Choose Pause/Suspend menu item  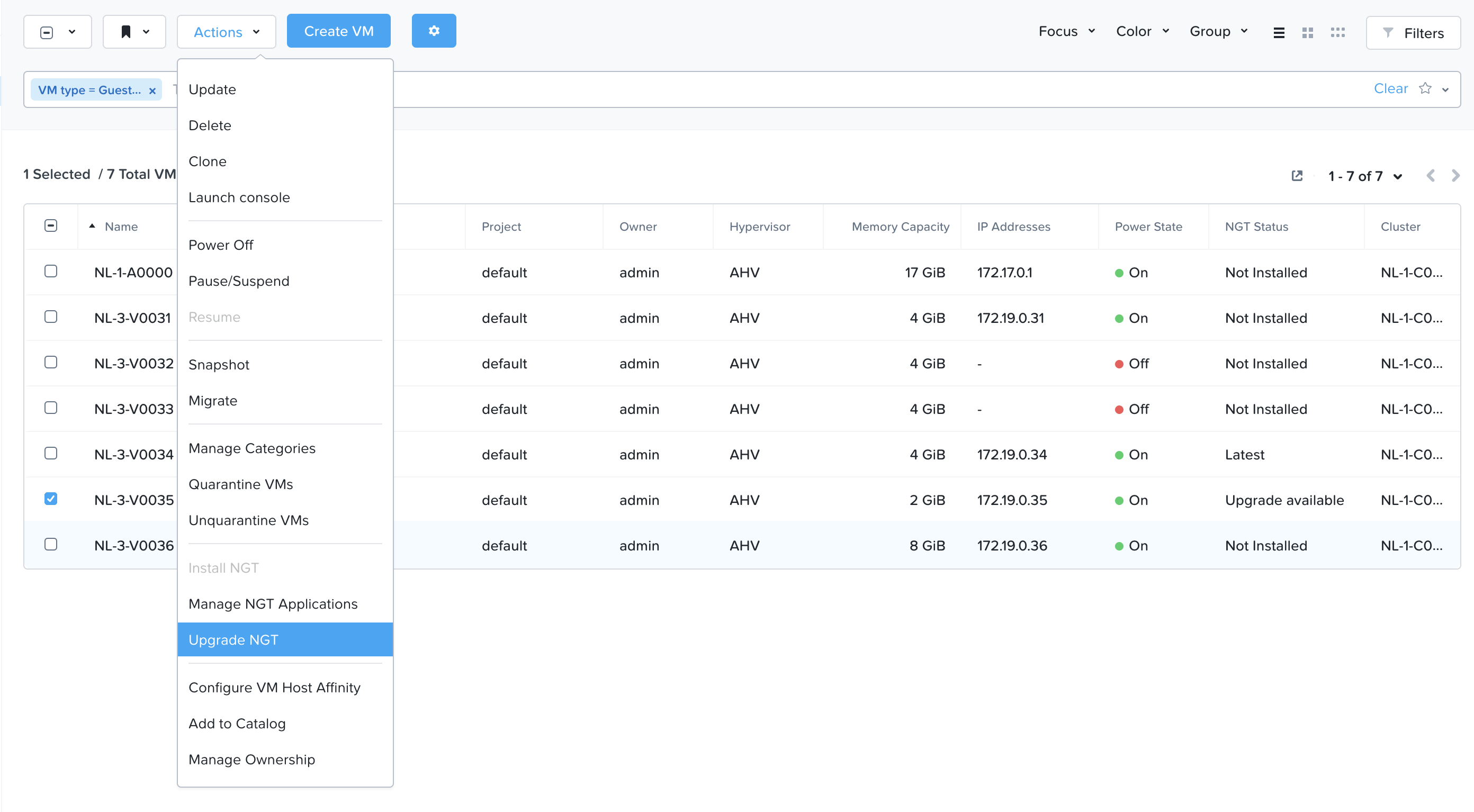pos(285,281)
